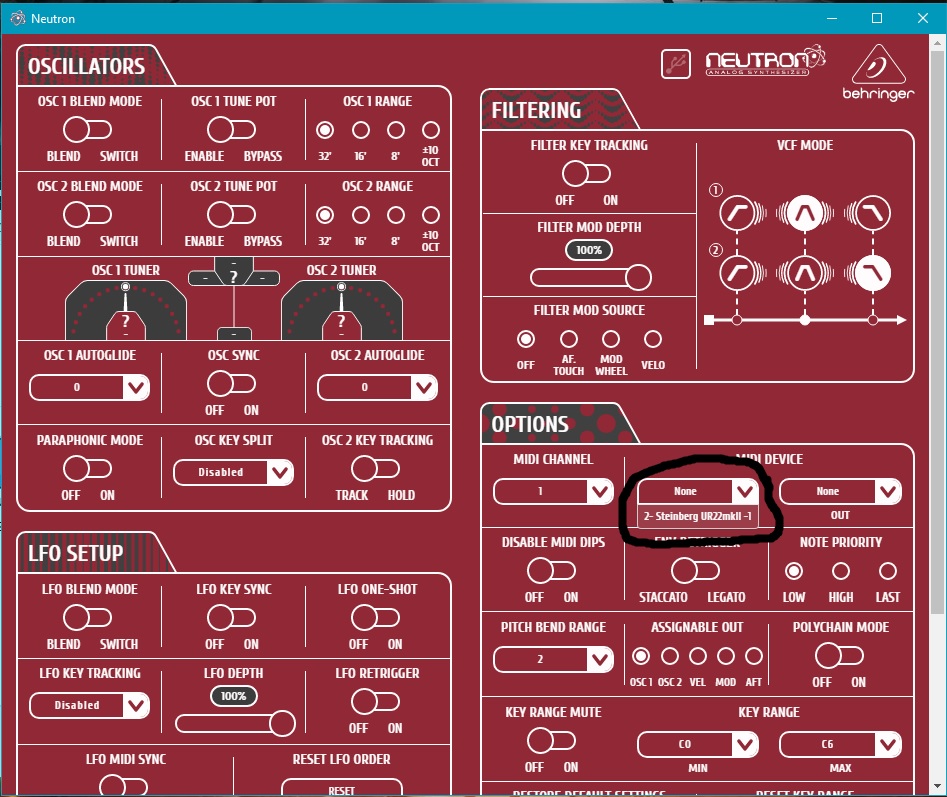Select VCF mode 1 low-pass filter icon

873,213
